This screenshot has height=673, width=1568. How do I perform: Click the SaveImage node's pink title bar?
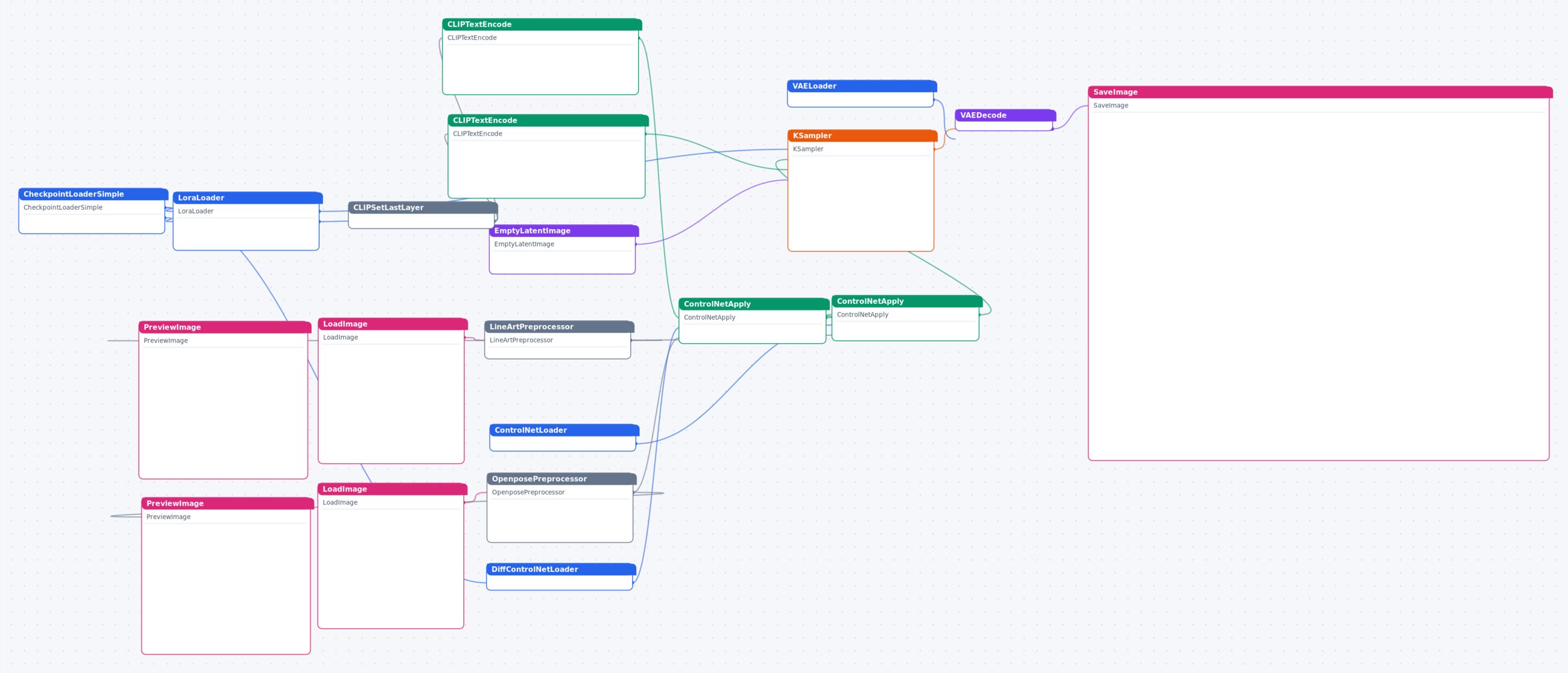tap(1320, 92)
